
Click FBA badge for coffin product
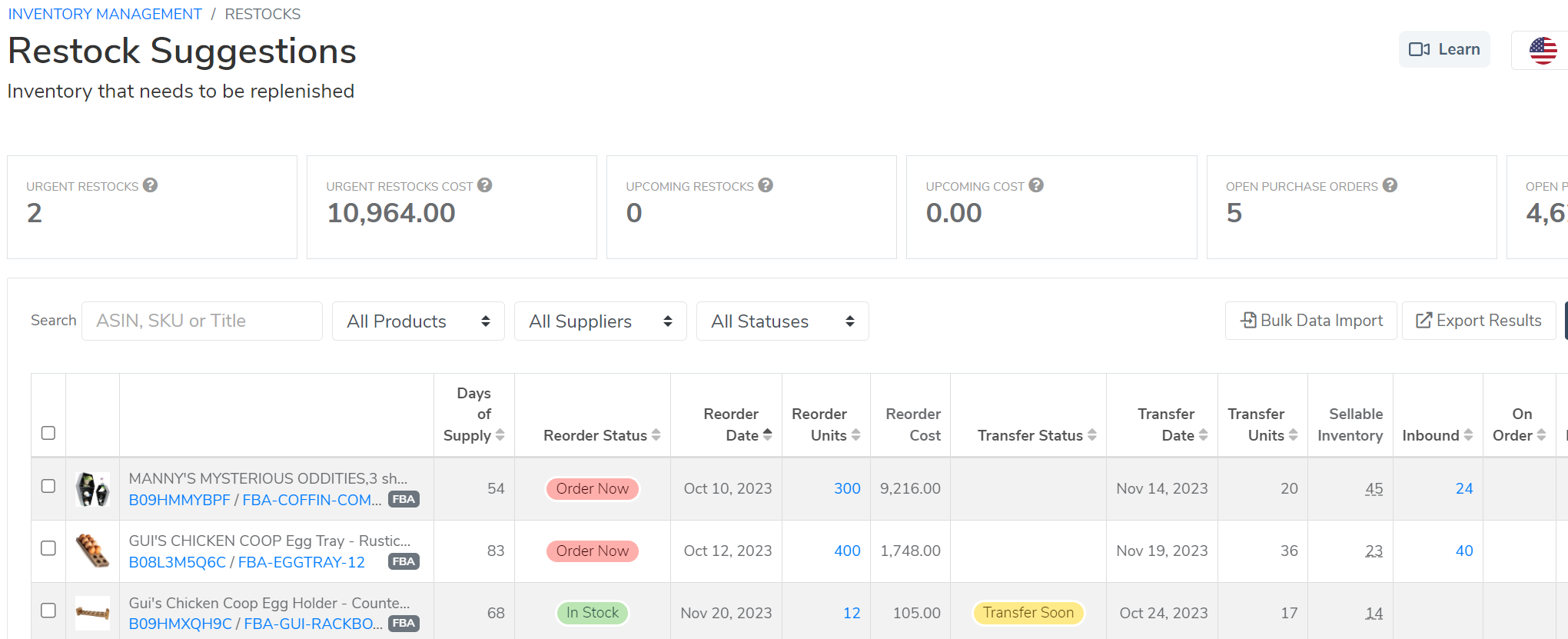404,499
